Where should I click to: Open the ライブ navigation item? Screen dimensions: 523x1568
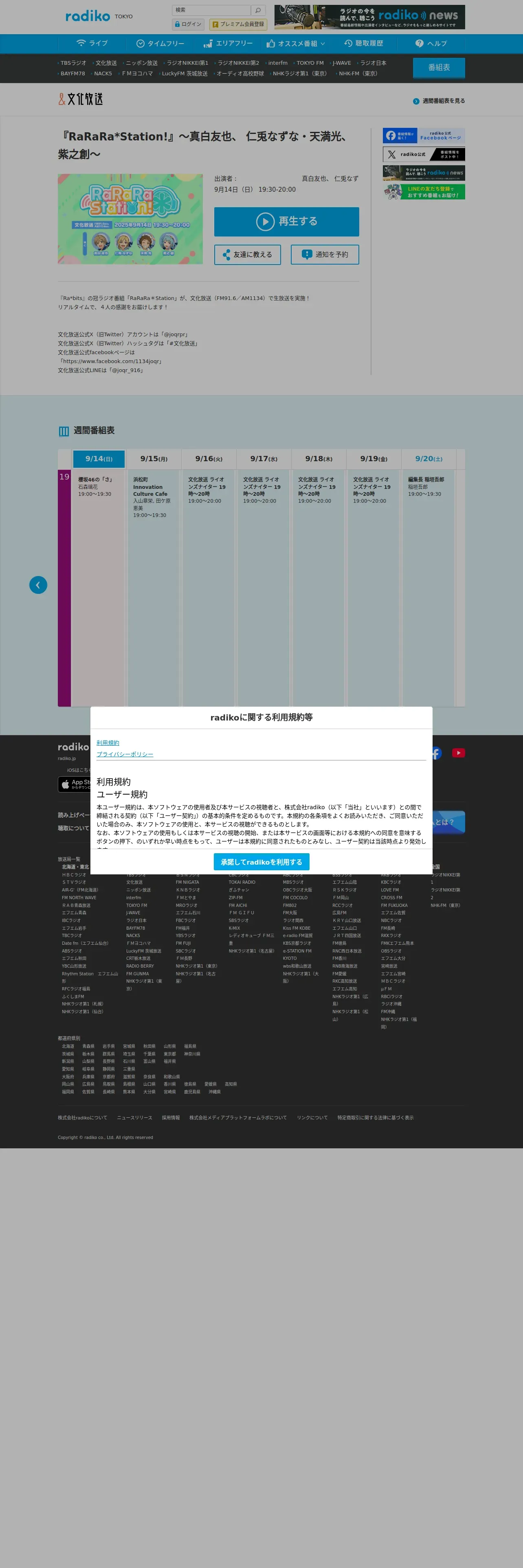[x=92, y=44]
